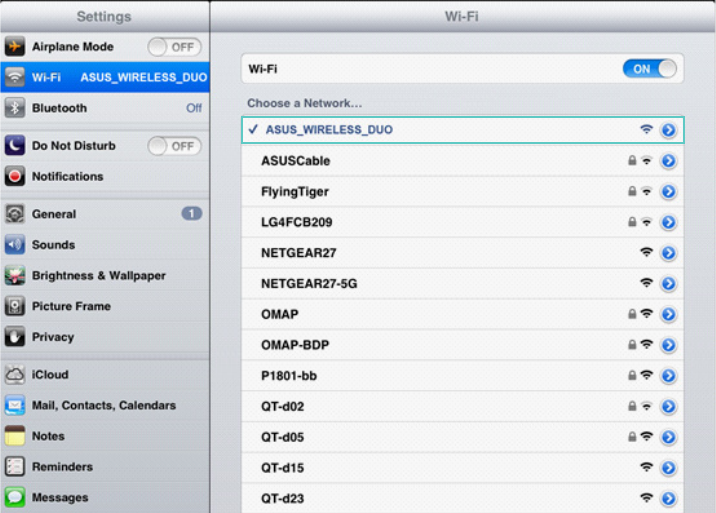Viewport: 716px width, 513px height.
Task: Open Bluetooth settings in sidebar
Action: [105, 108]
